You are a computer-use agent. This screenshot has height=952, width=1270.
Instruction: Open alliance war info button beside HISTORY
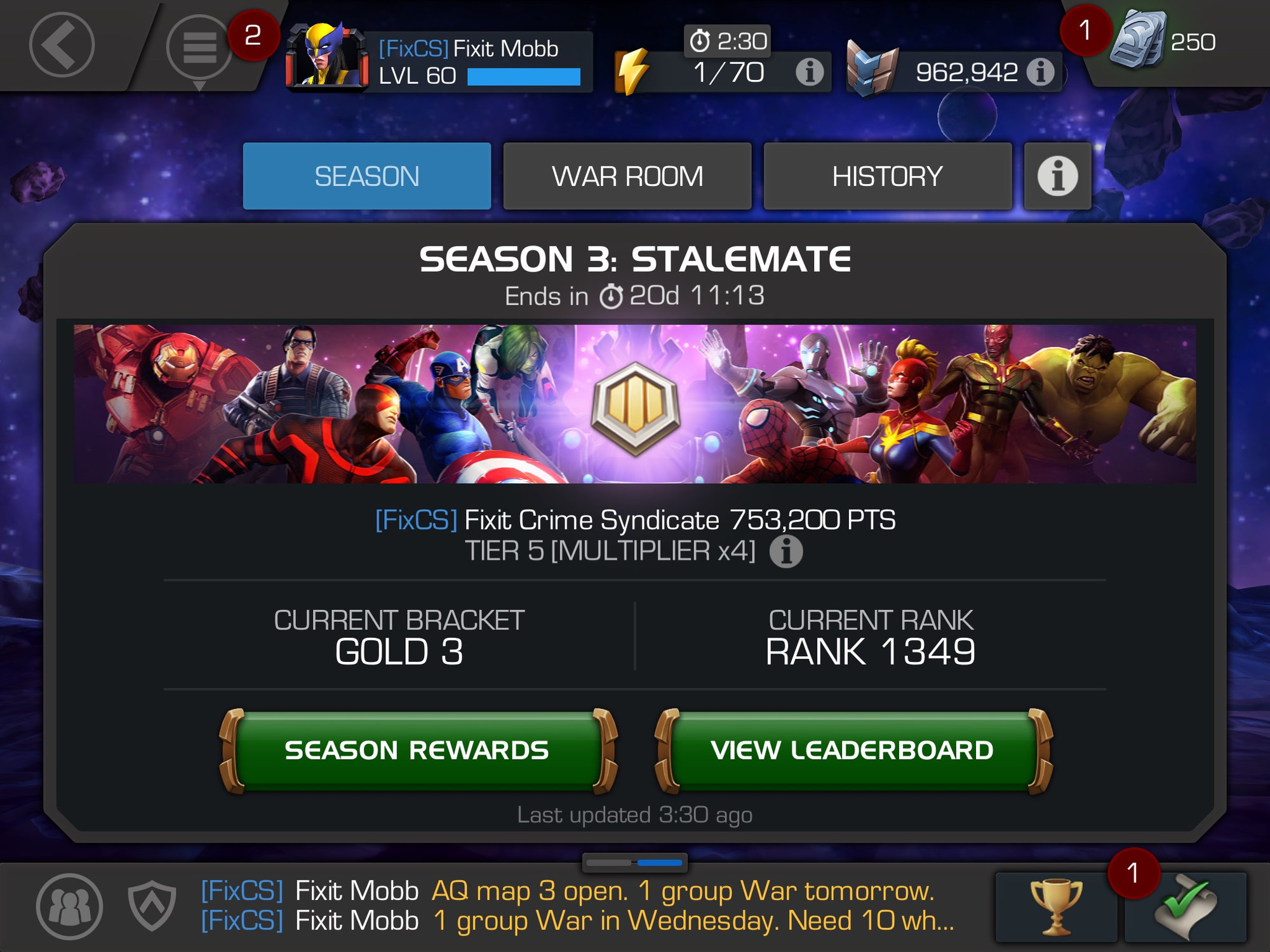1058,176
